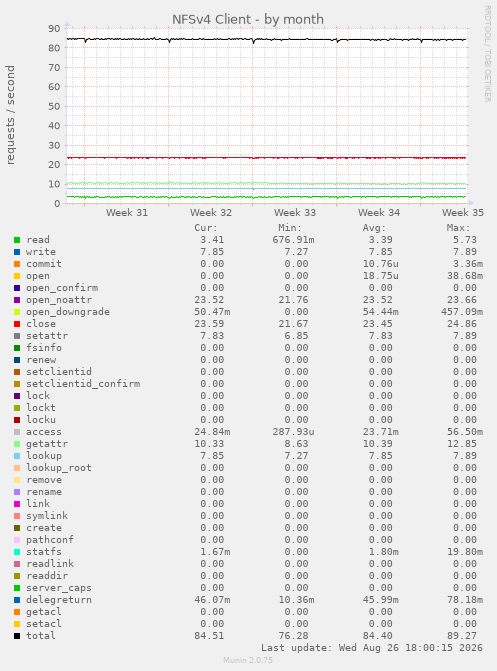Screen dimensions: 497x671
Task: Click the Week 35 axis label
Action: click(x=463, y=213)
